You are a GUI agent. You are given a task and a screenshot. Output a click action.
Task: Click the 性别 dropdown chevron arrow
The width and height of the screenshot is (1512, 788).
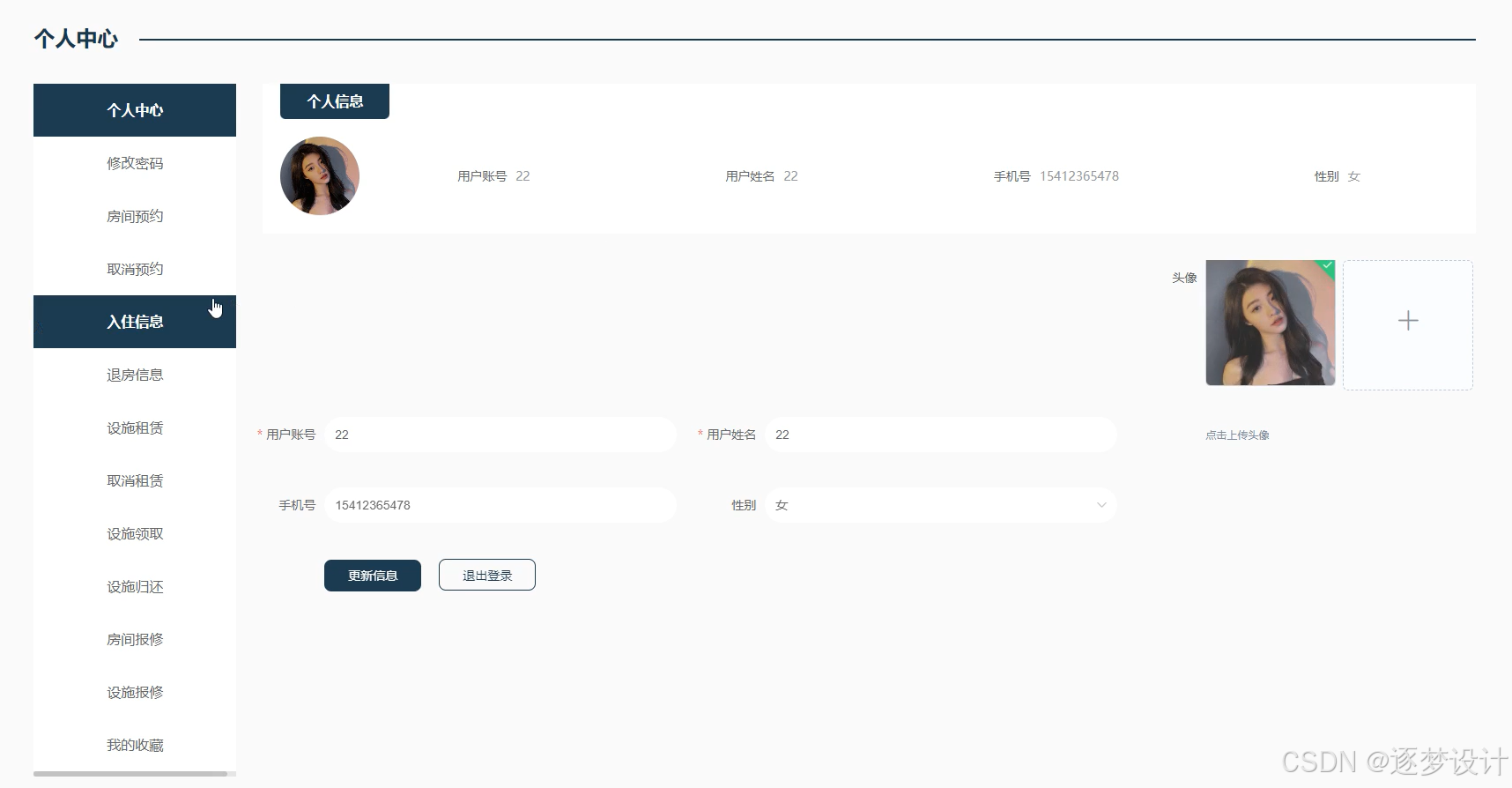point(1101,505)
